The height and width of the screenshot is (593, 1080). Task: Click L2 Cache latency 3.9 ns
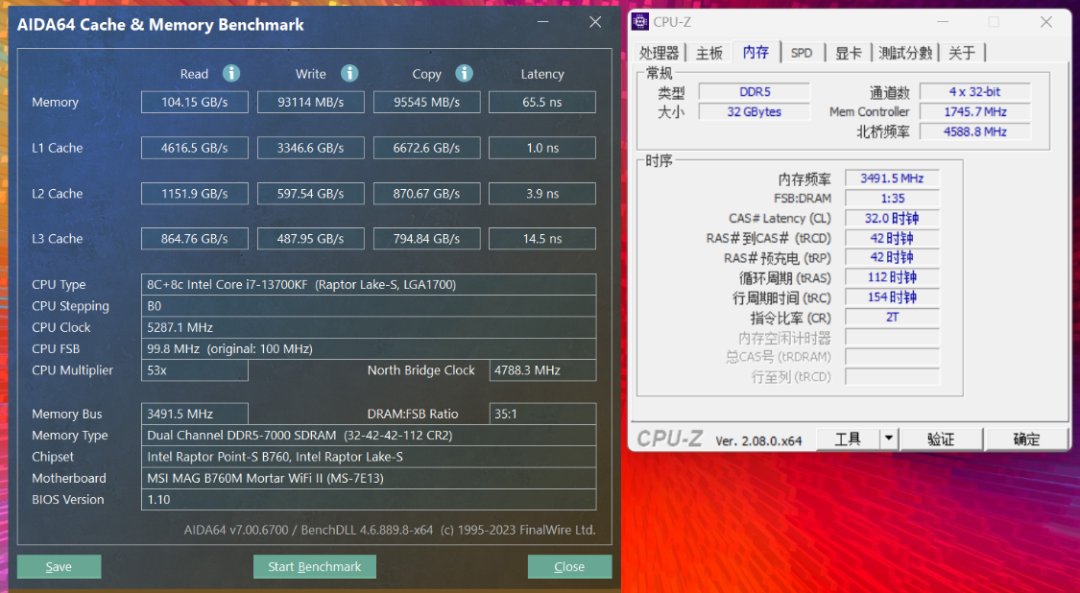[x=542, y=194]
